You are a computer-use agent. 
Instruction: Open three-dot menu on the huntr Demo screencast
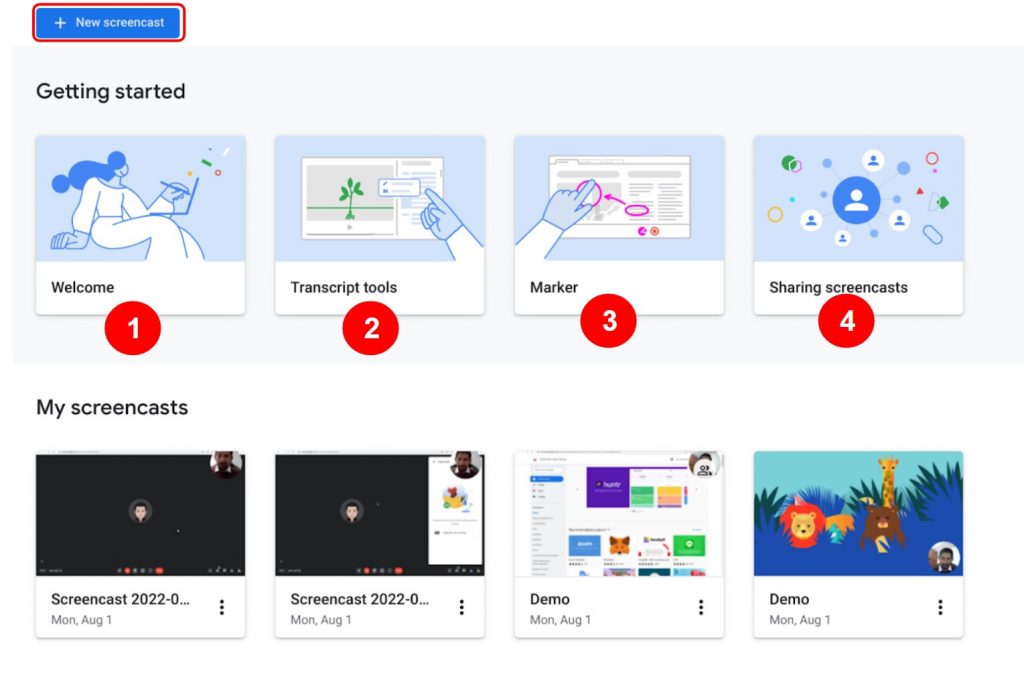pyautogui.click(x=701, y=607)
